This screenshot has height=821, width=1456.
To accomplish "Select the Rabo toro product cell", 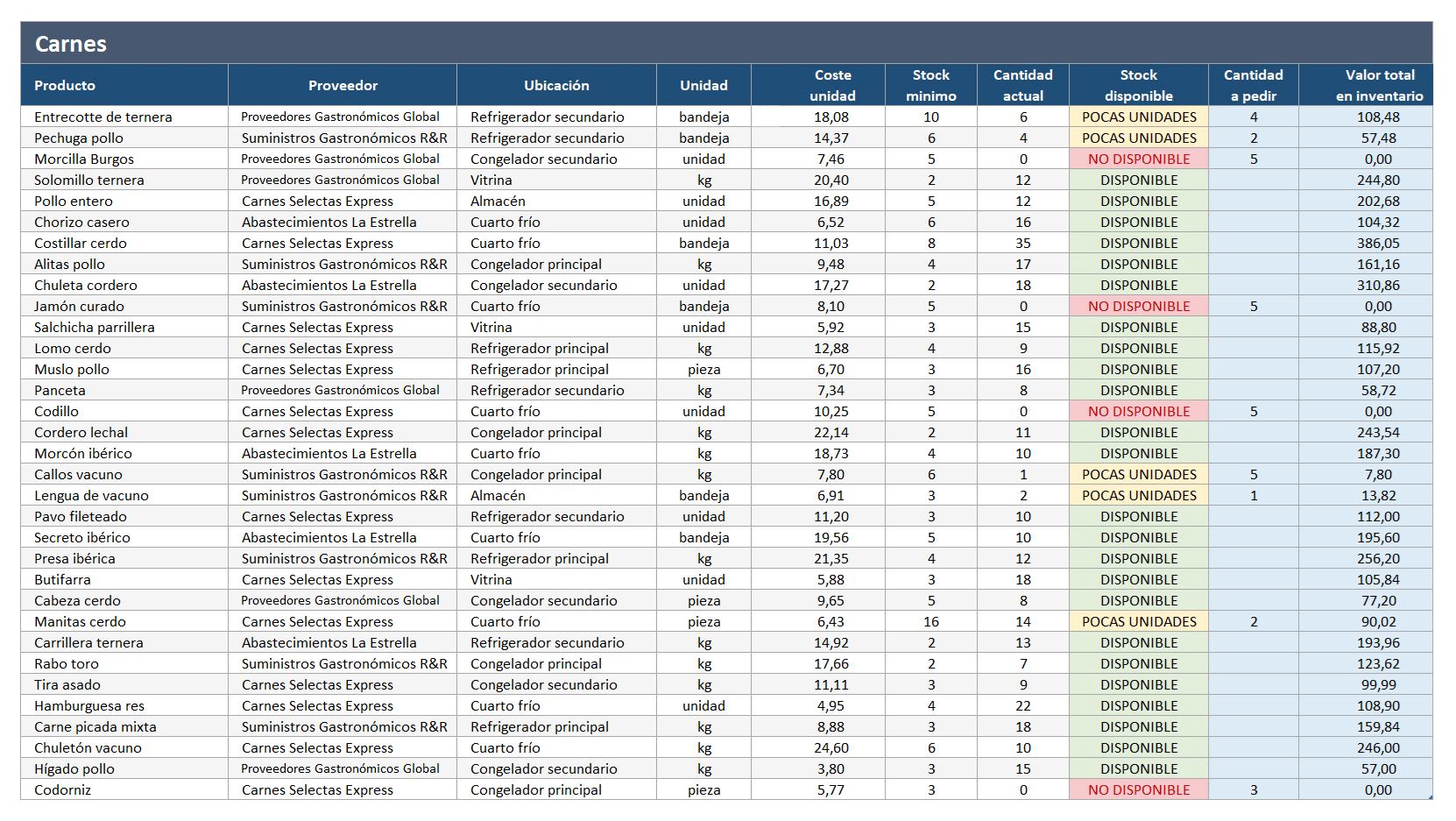I will click(124, 663).
